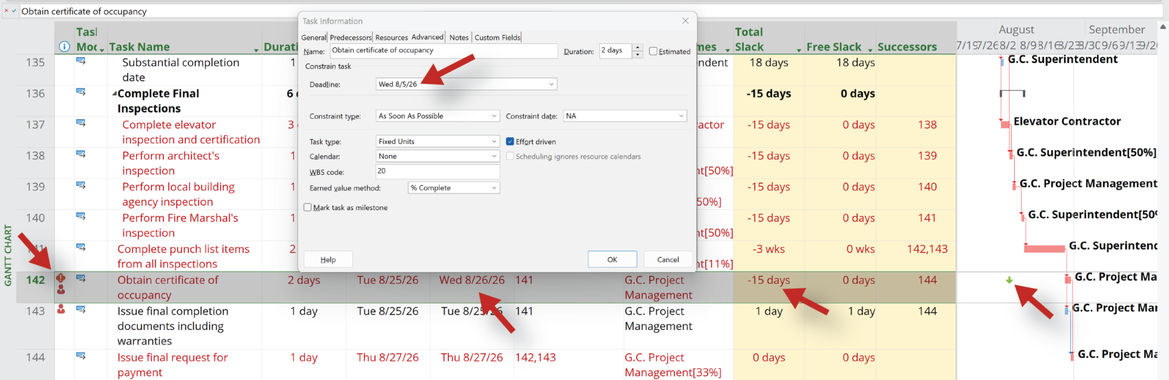The image size is (1169, 380).
Task: Click the WBS code input field
Action: tap(437, 172)
